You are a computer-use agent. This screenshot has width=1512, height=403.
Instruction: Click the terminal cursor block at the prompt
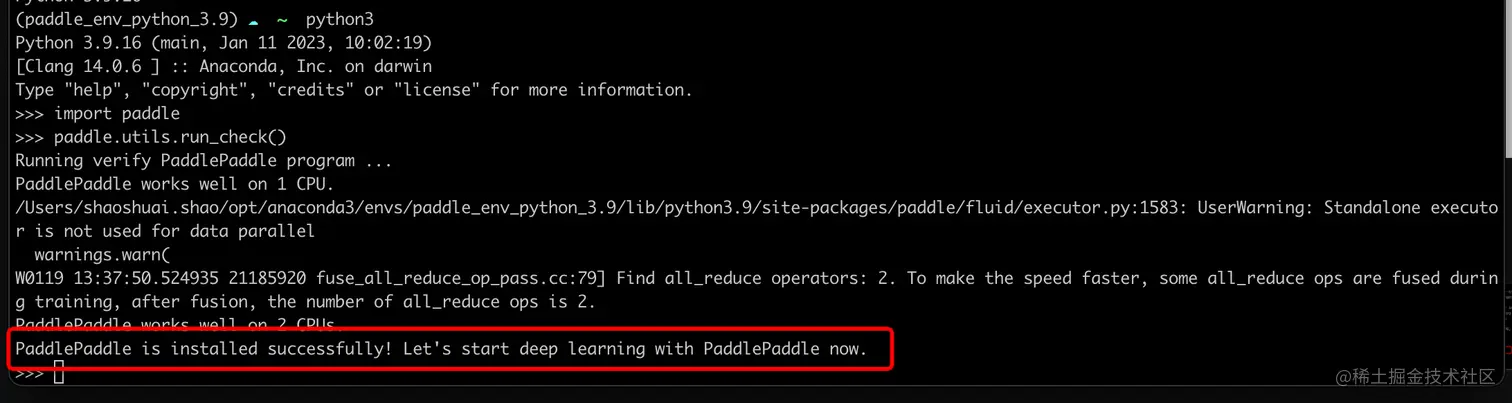pyautogui.click(x=59, y=374)
